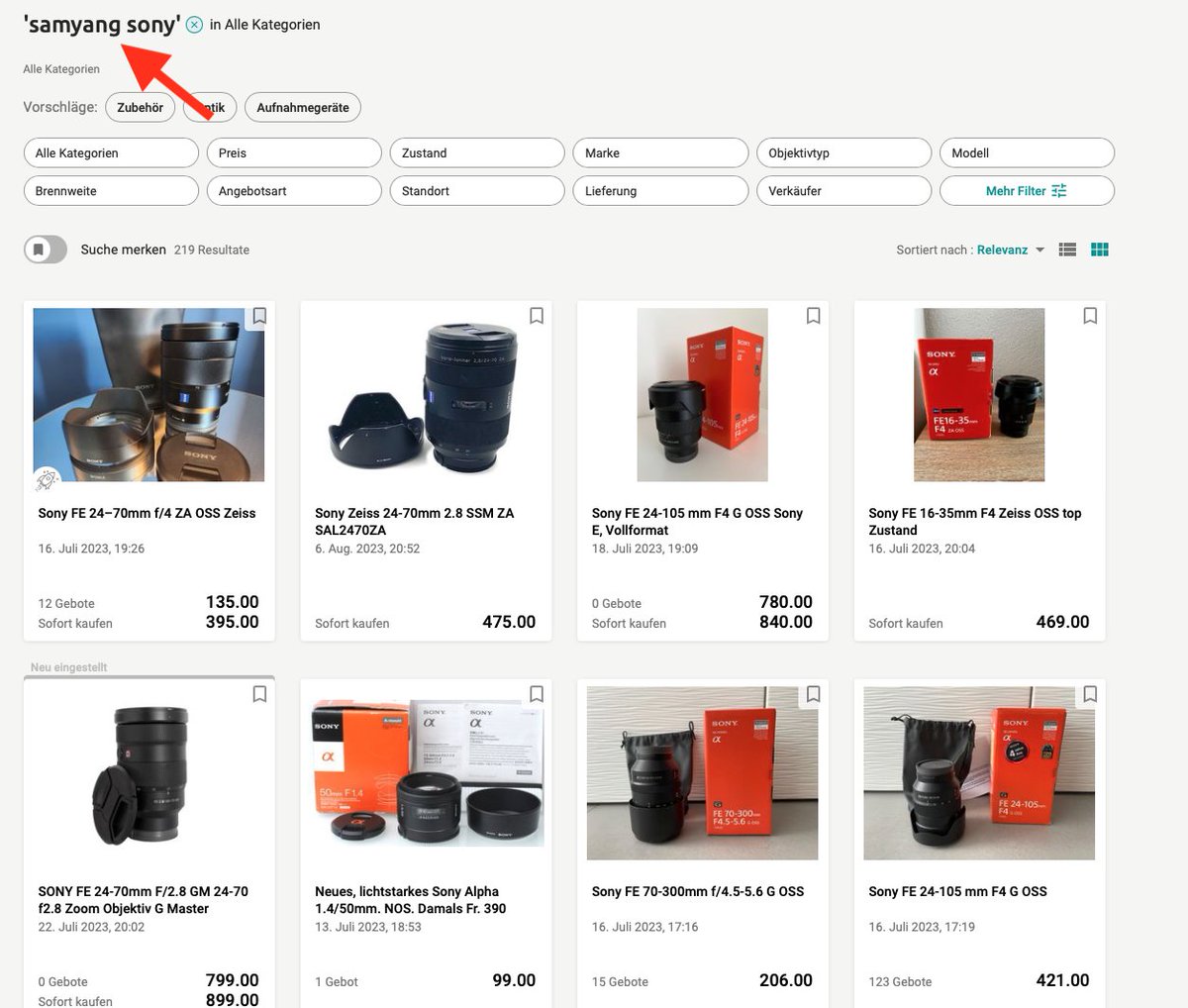Select the Zubehör suggestion chip
Image resolution: width=1188 pixels, height=1008 pixels.
(140, 107)
